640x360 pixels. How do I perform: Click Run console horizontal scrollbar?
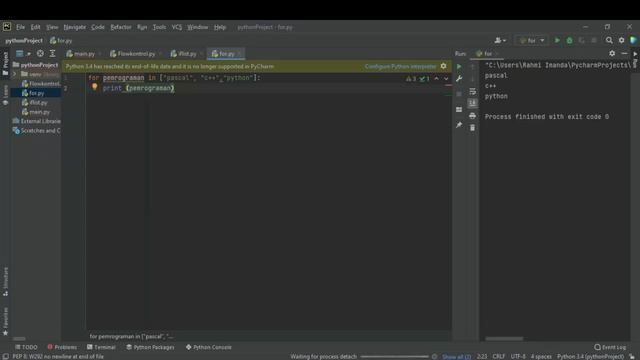tap(504, 338)
